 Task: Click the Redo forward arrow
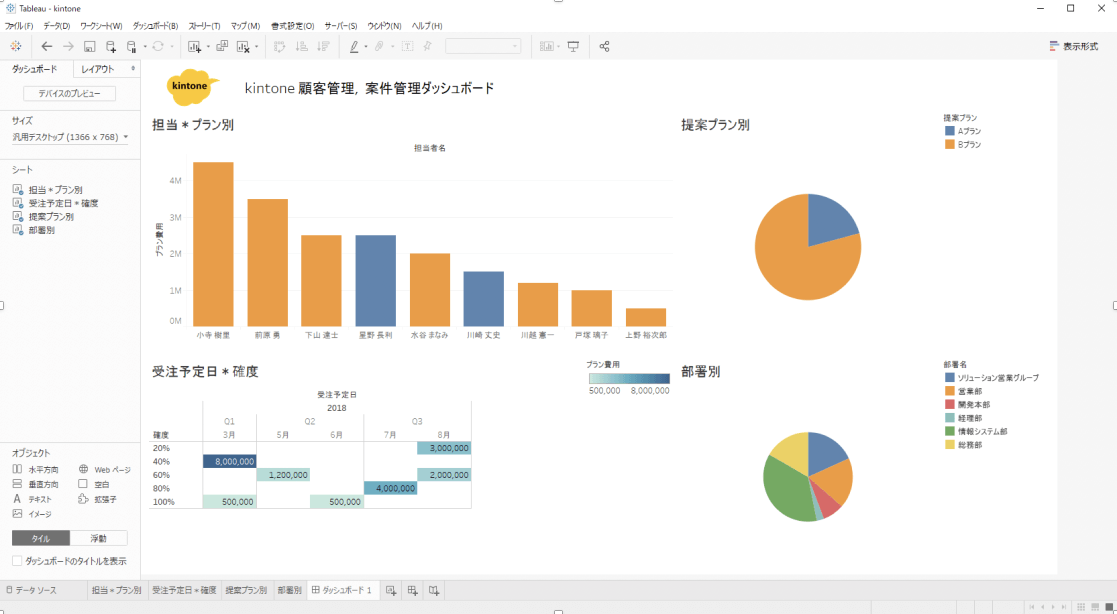[x=68, y=46]
